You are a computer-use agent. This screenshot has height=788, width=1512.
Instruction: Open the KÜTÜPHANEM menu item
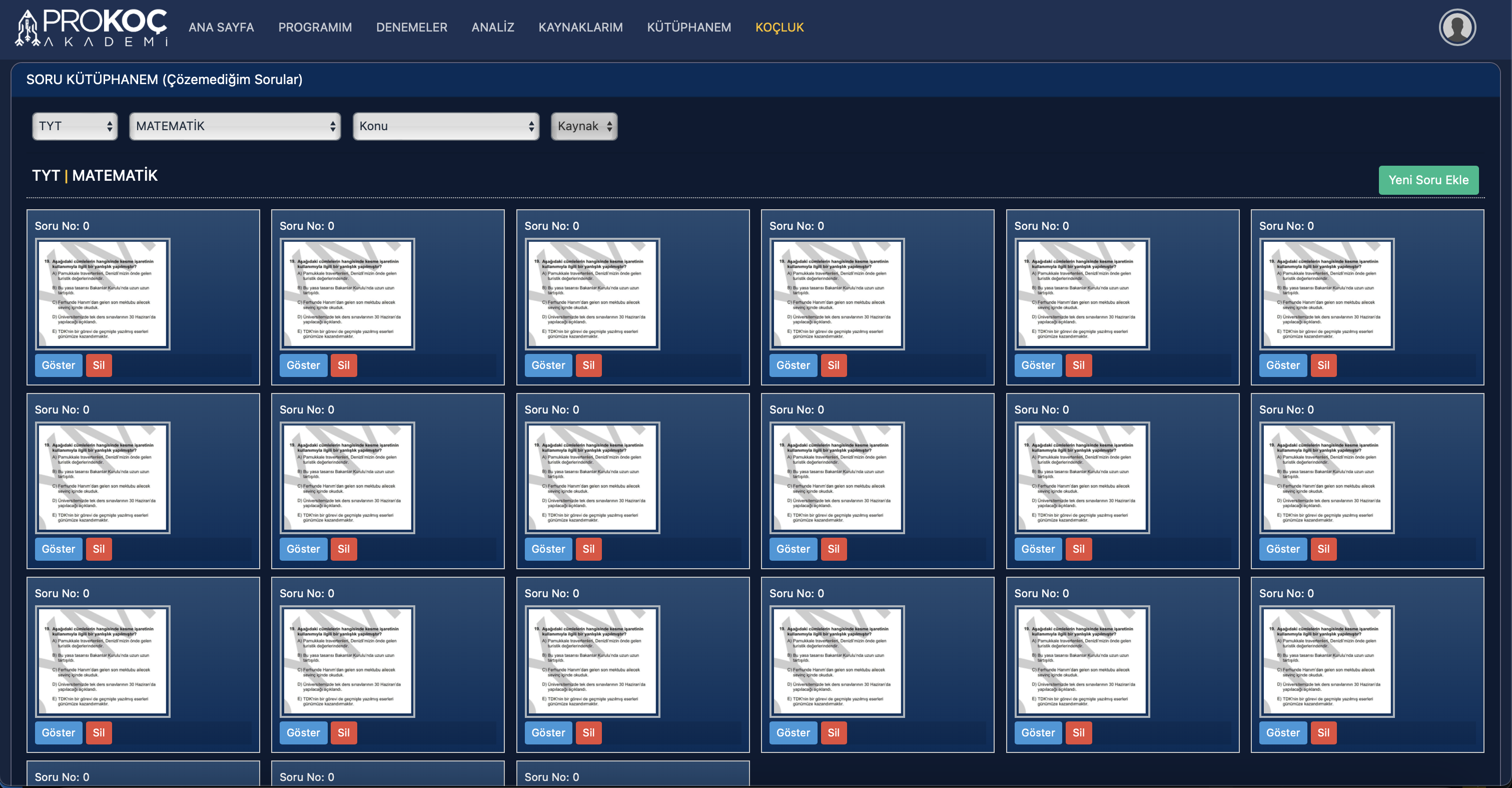click(x=688, y=27)
